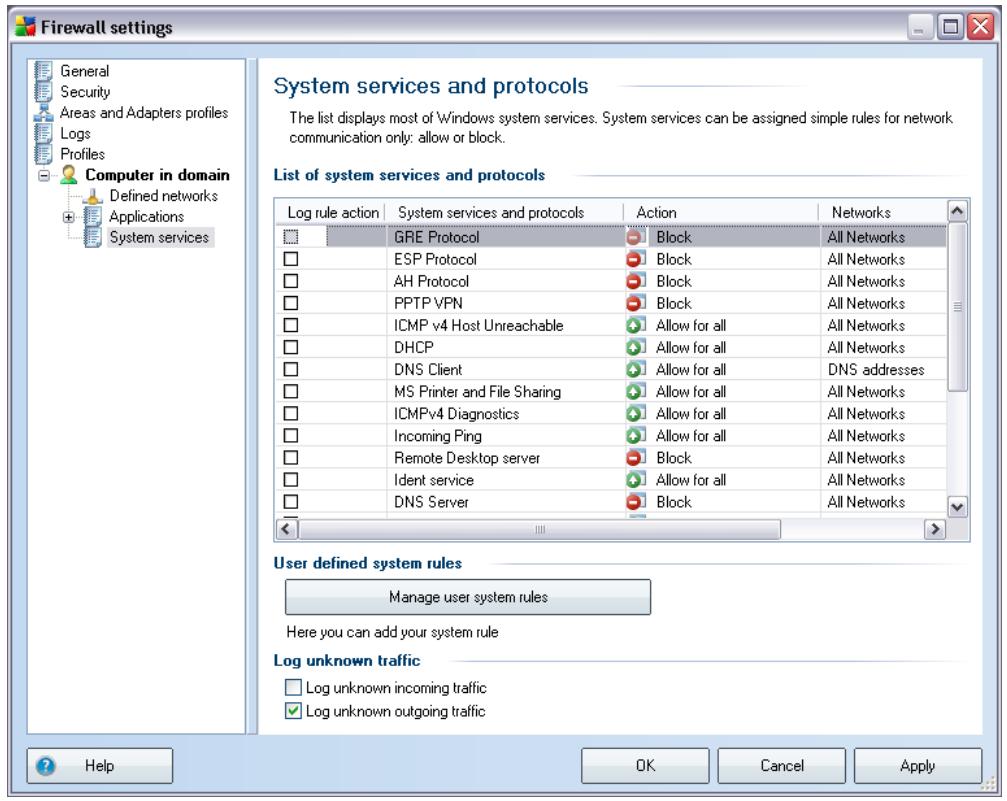Click the horizontal scroll right arrow
This screenshot has width=1007, height=801.
(x=935, y=529)
